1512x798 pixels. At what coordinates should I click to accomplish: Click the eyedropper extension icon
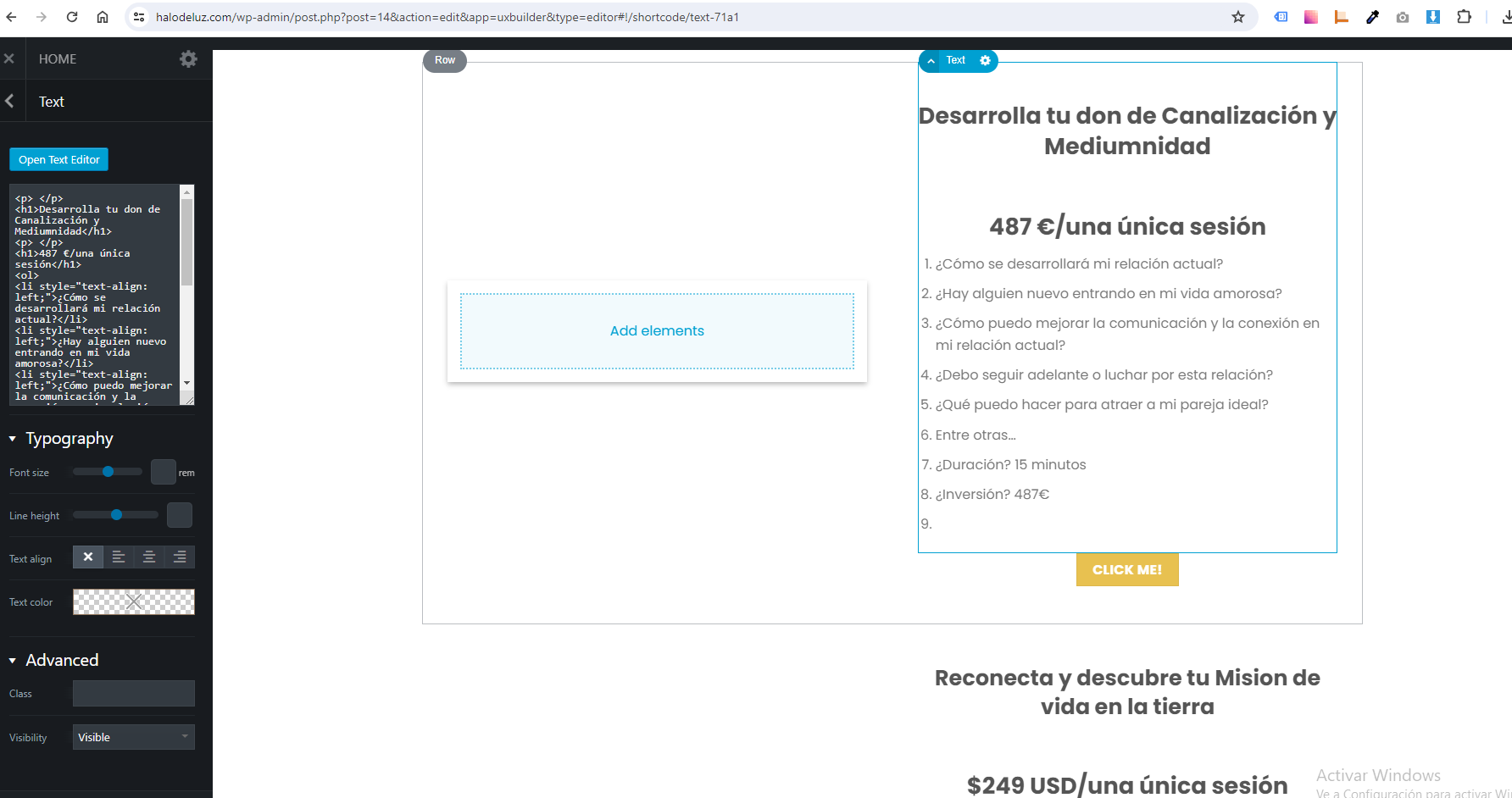tap(1372, 17)
